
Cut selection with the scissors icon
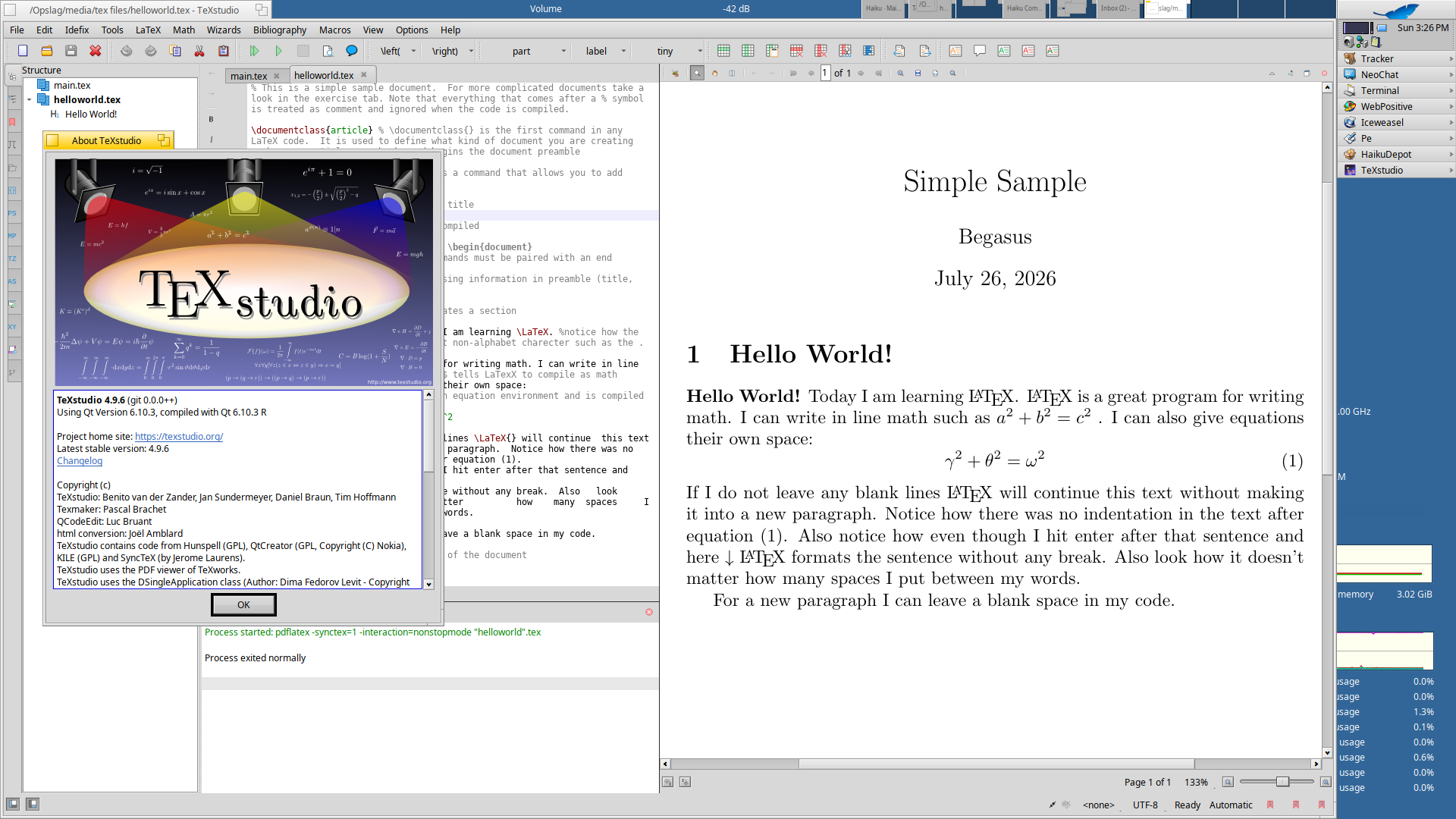click(x=199, y=51)
